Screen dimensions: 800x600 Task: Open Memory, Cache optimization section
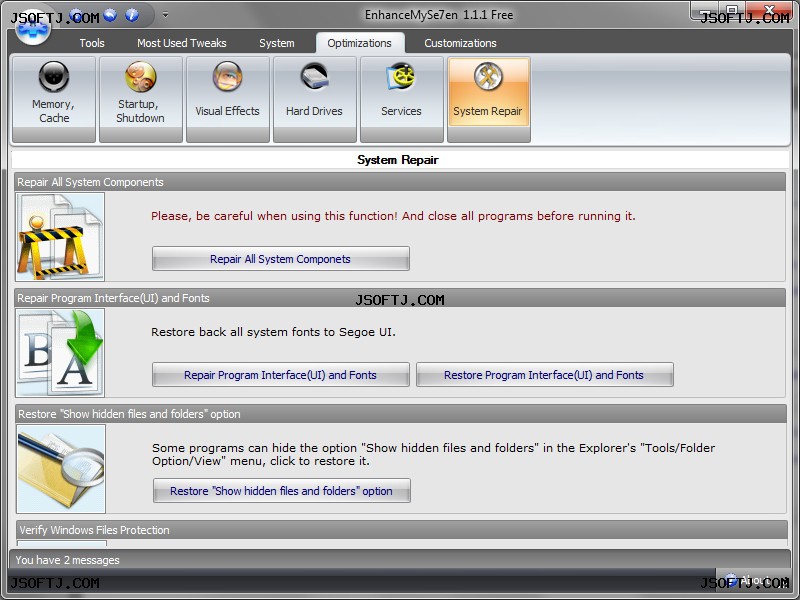(54, 99)
